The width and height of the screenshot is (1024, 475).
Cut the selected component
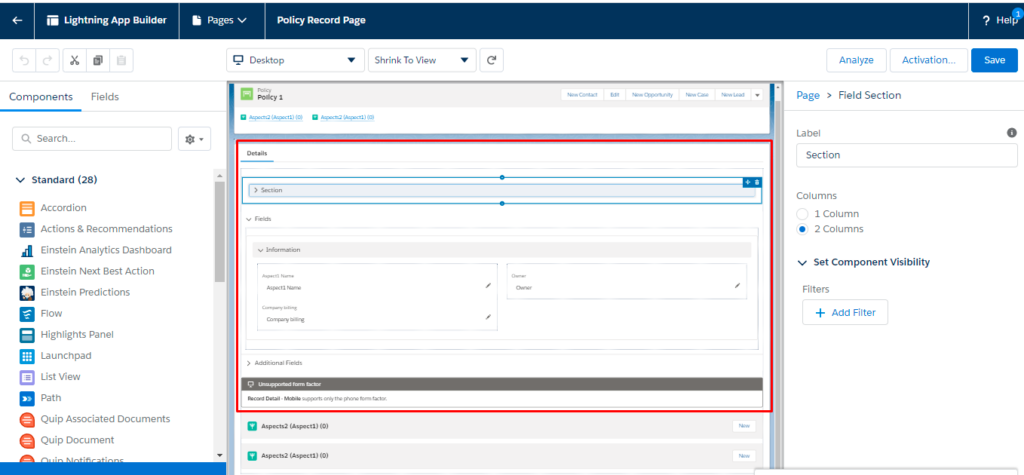point(74,60)
